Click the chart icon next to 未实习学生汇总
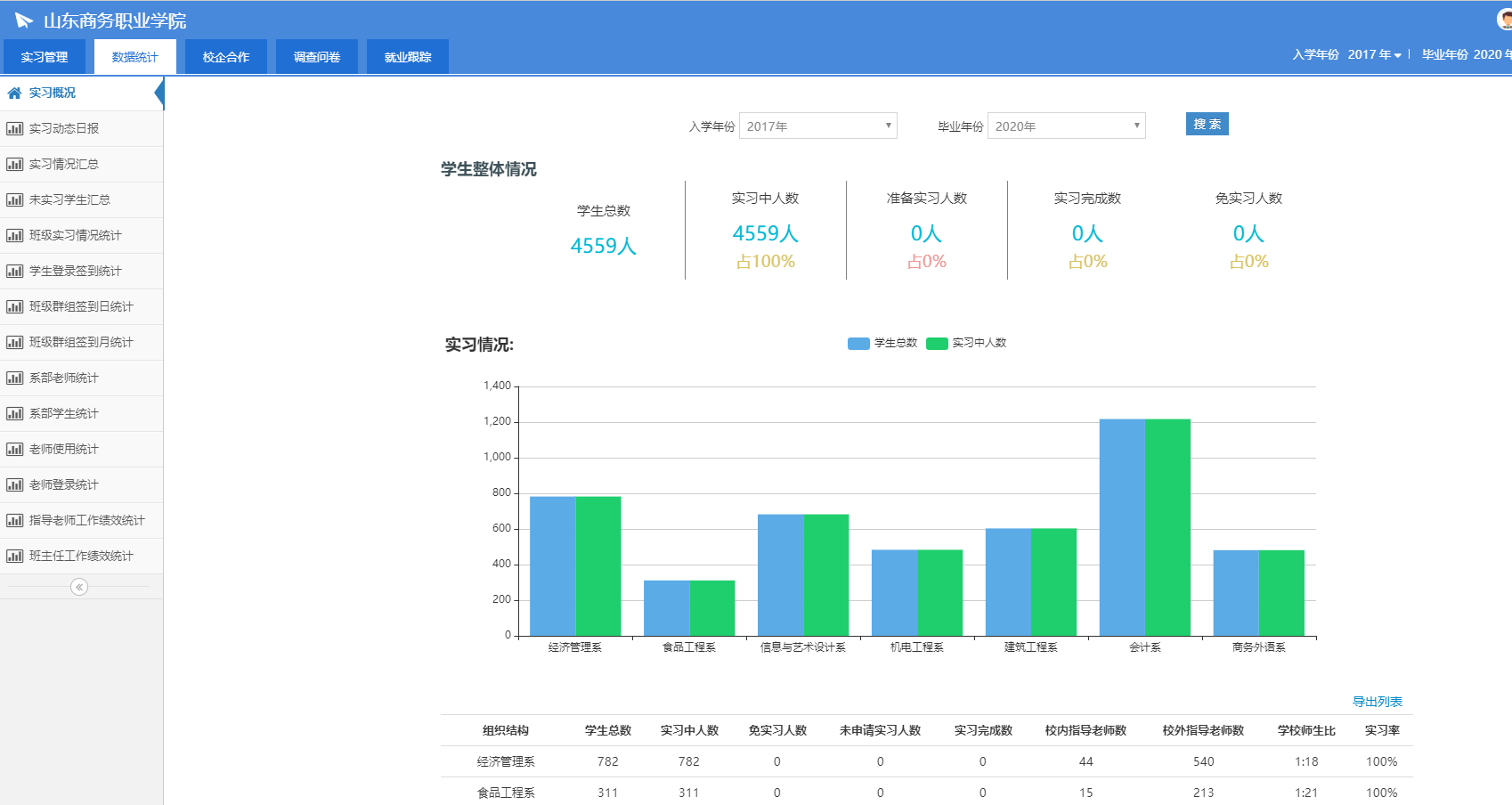 [14, 199]
